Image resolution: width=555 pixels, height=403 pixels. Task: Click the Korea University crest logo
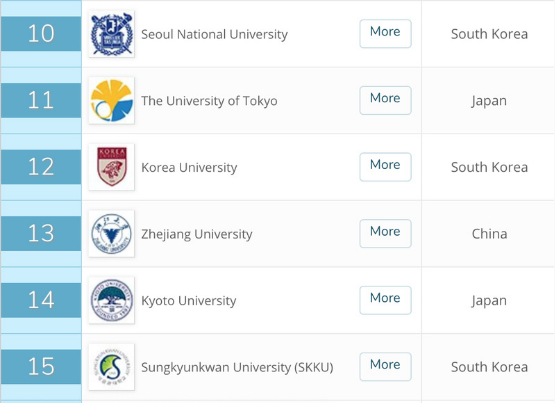(x=111, y=167)
